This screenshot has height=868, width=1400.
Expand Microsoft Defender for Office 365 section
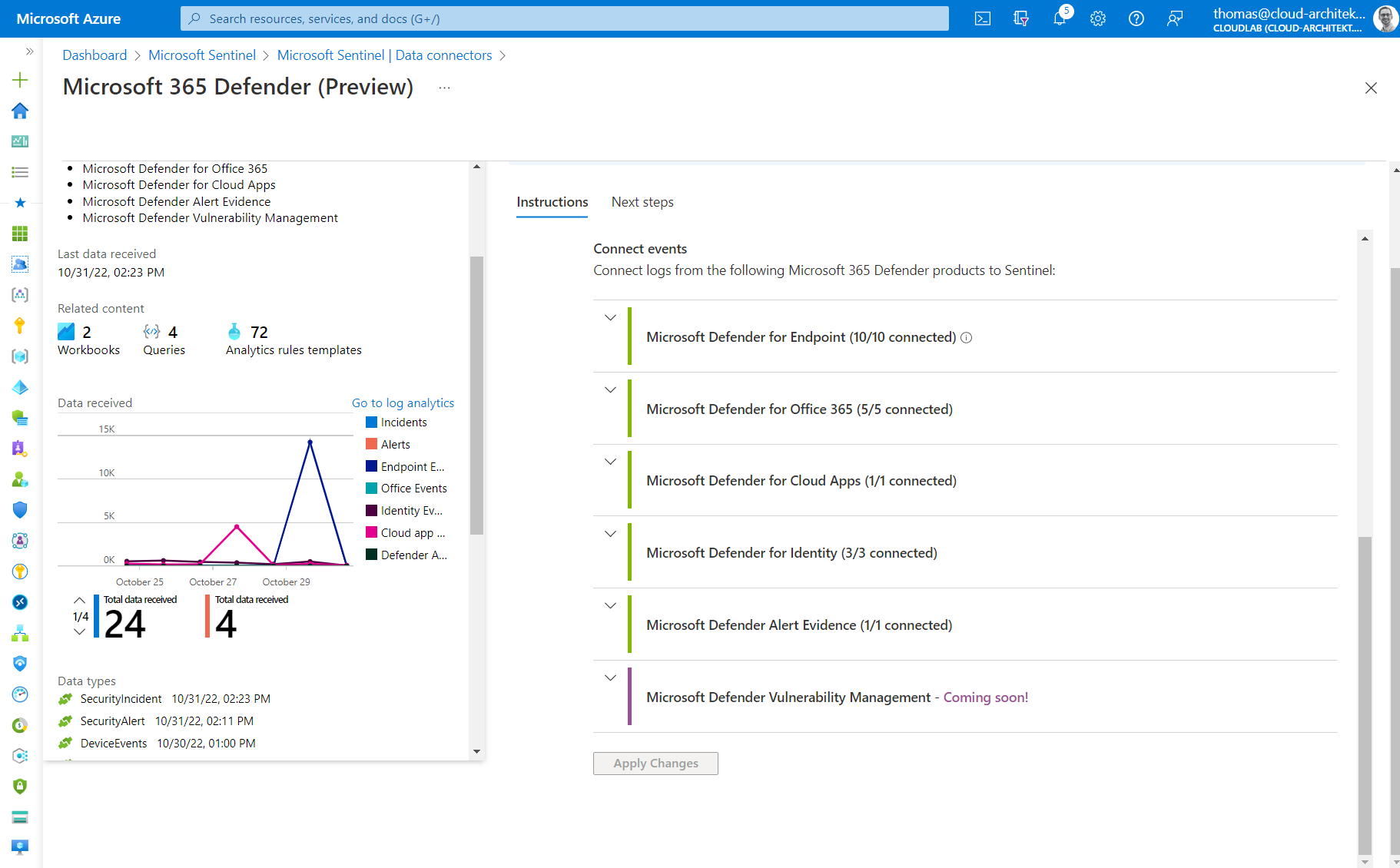610,389
